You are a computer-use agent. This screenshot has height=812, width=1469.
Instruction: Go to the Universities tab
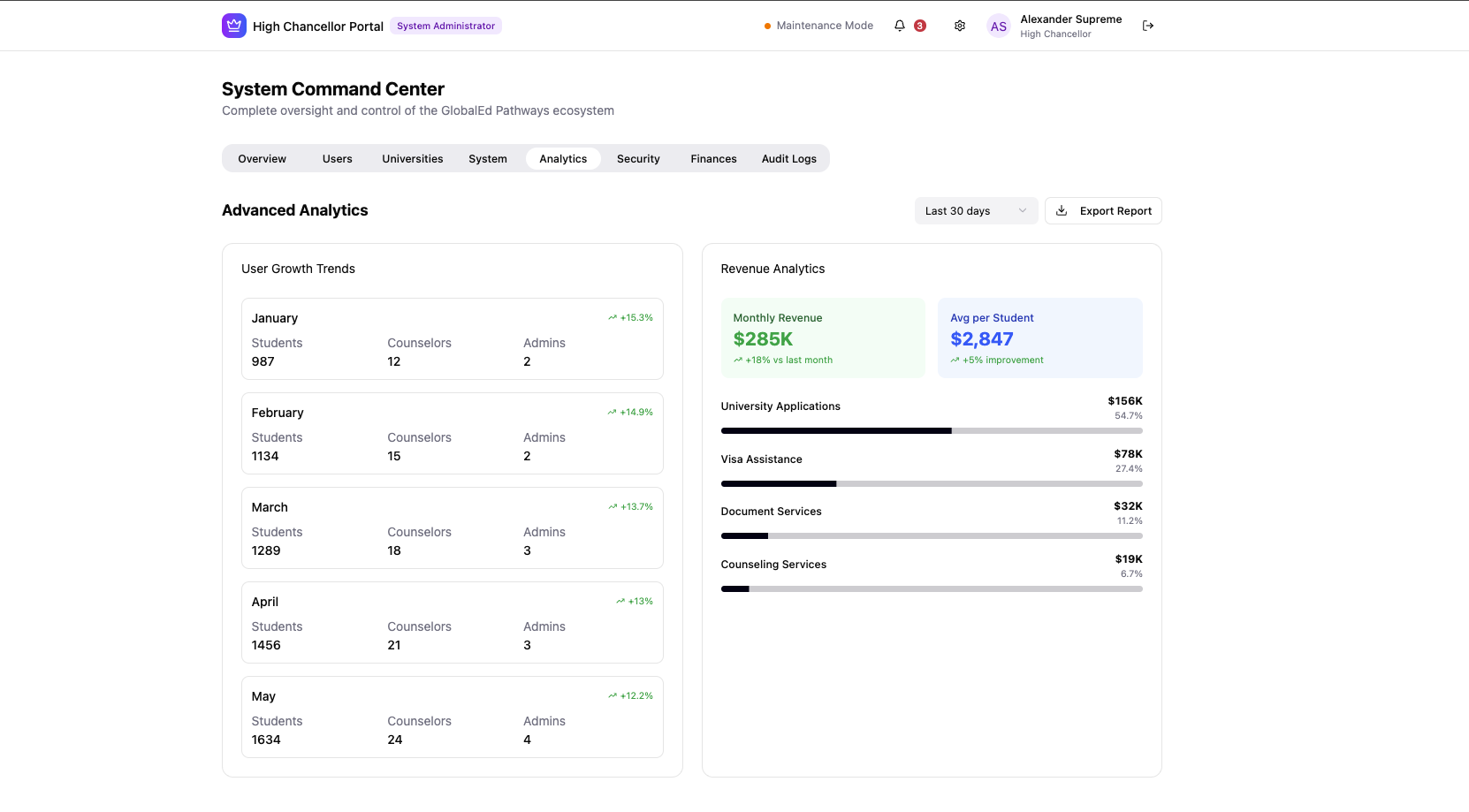pos(413,159)
